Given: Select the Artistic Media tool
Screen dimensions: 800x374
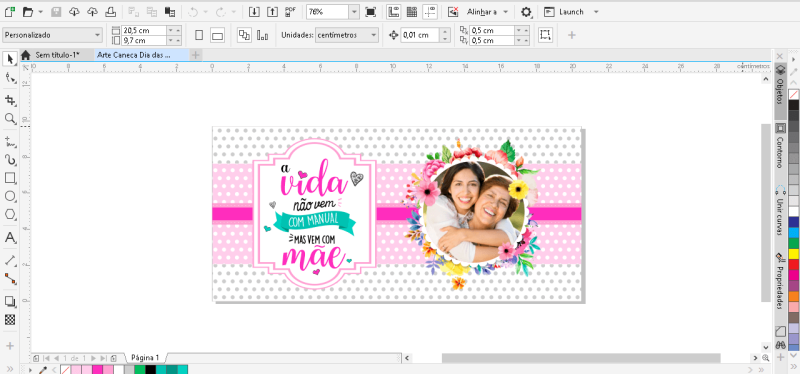Looking at the screenshot, I should coord(9,160).
